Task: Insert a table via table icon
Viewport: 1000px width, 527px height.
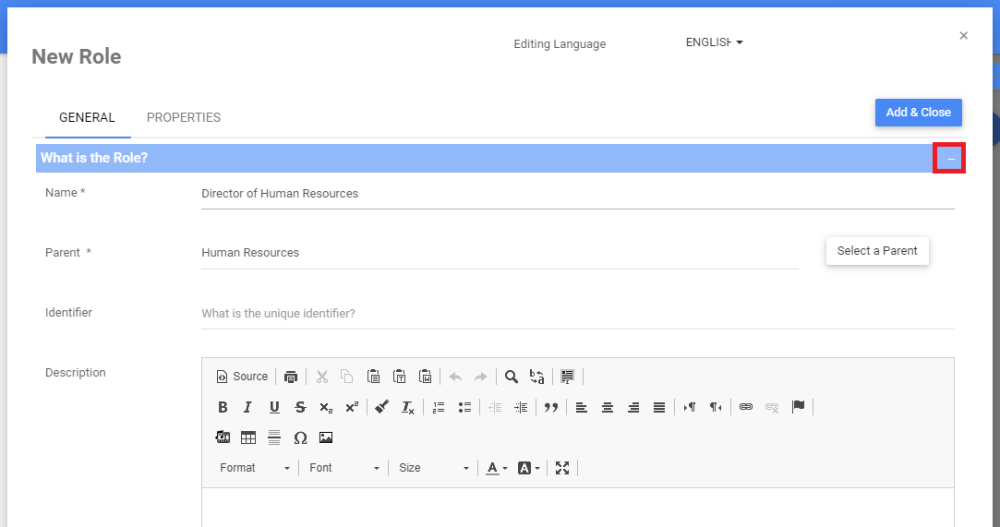Action: pos(248,437)
